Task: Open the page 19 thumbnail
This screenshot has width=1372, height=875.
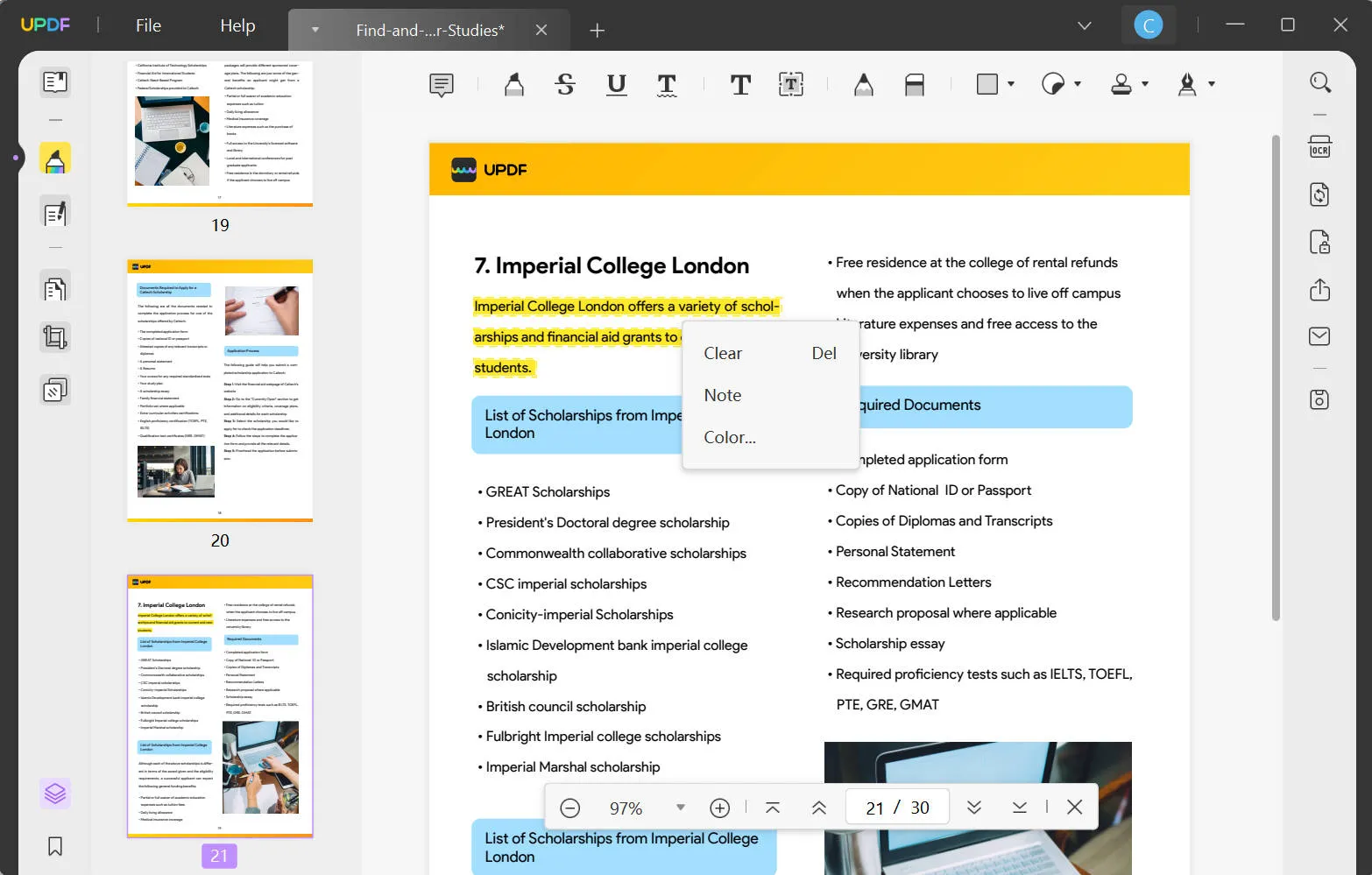Action: pos(220,133)
